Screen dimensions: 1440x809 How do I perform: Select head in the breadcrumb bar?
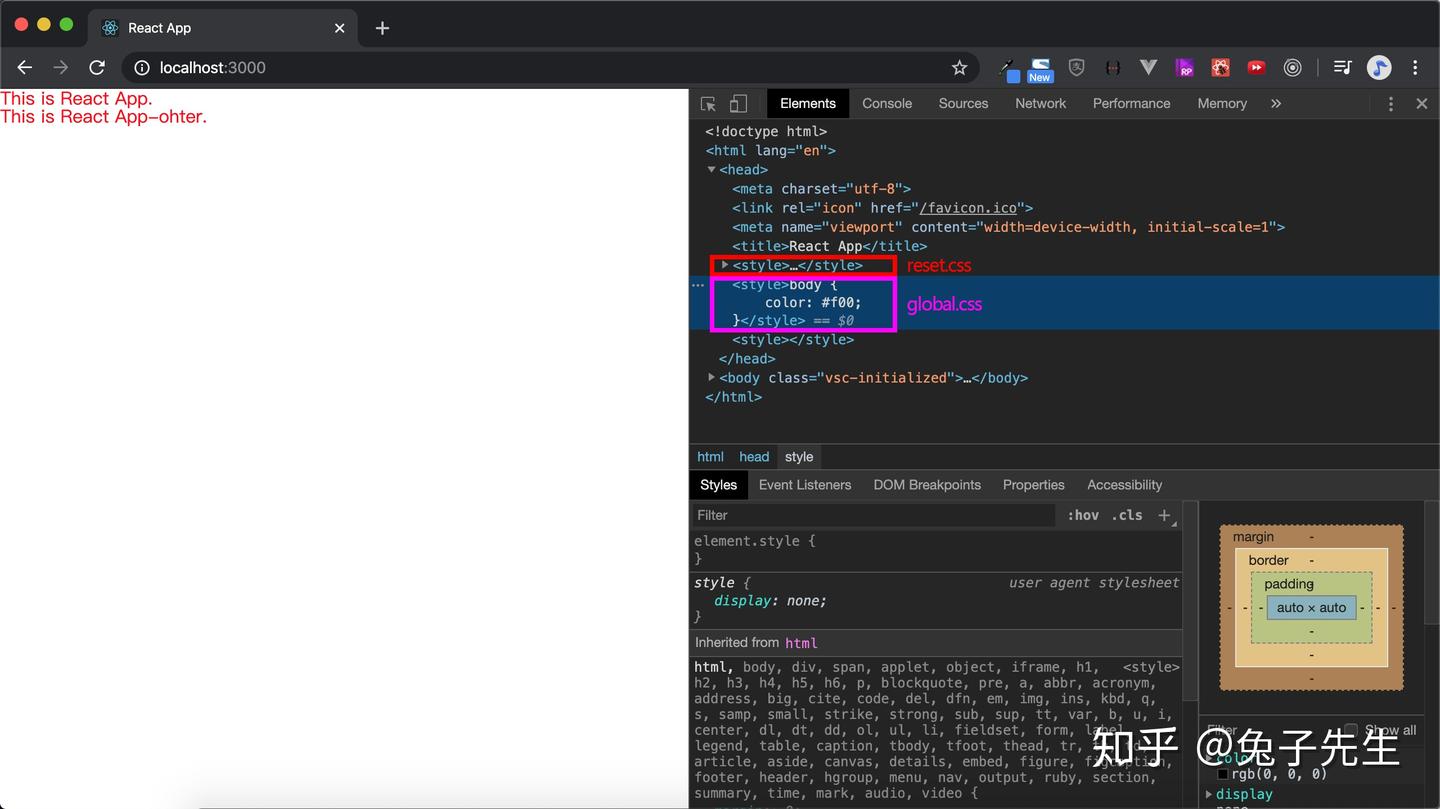coord(754,457)
